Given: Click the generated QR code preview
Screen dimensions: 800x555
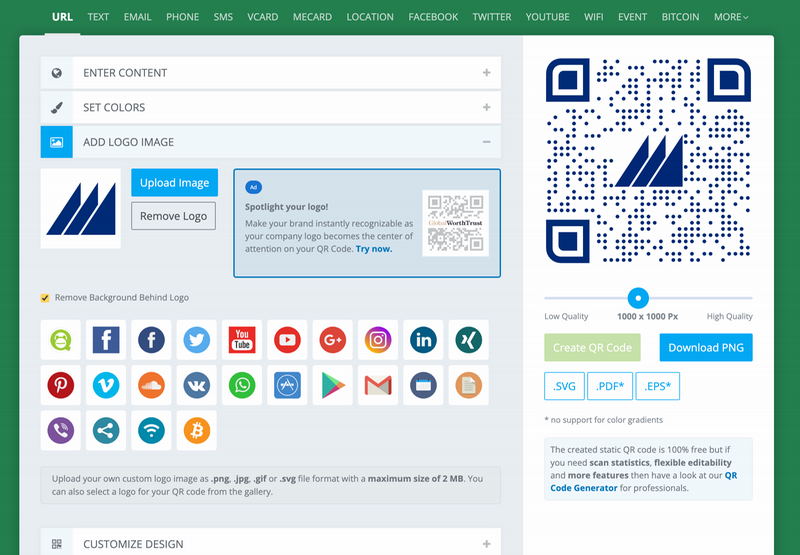Looking at the screenshot, I should pyautogui.click(x=648, y=160).
